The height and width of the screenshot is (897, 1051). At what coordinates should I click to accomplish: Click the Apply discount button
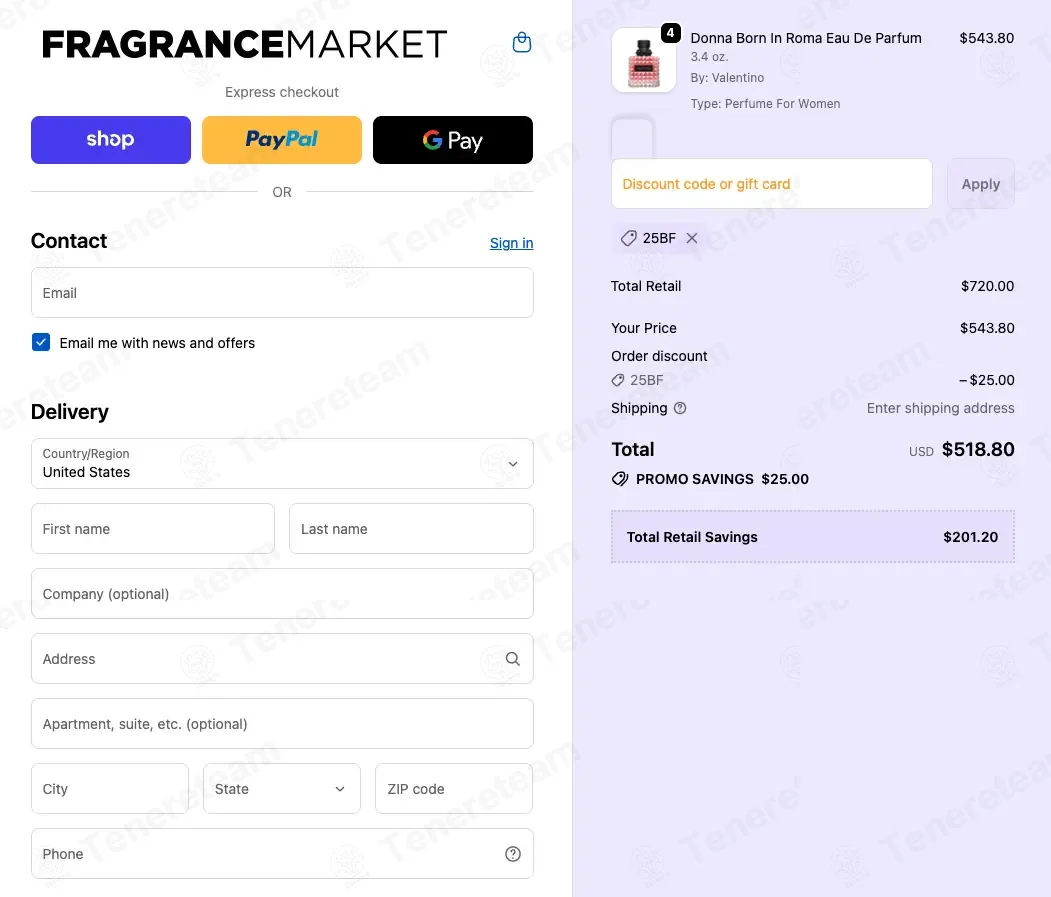click(981, 184)
